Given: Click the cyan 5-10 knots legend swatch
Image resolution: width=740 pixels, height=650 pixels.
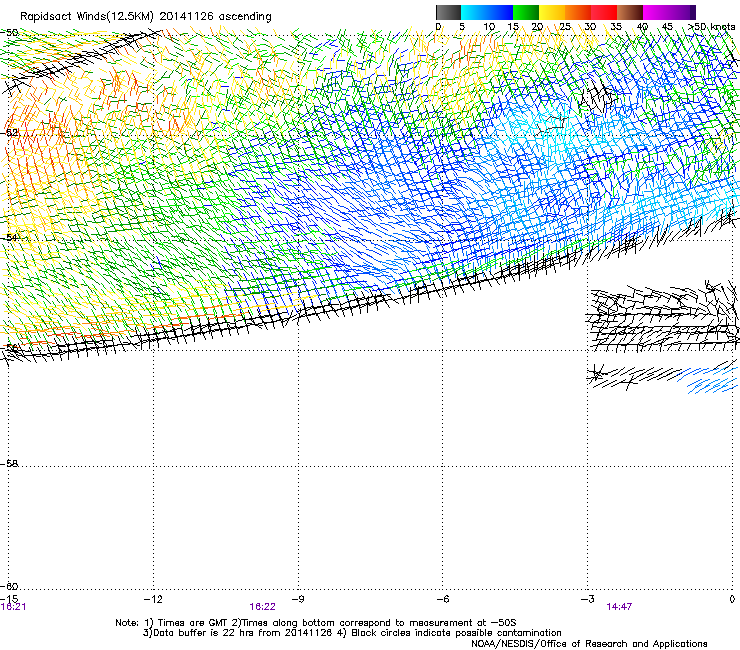Looking at the screenshot, I should [474, 12].
